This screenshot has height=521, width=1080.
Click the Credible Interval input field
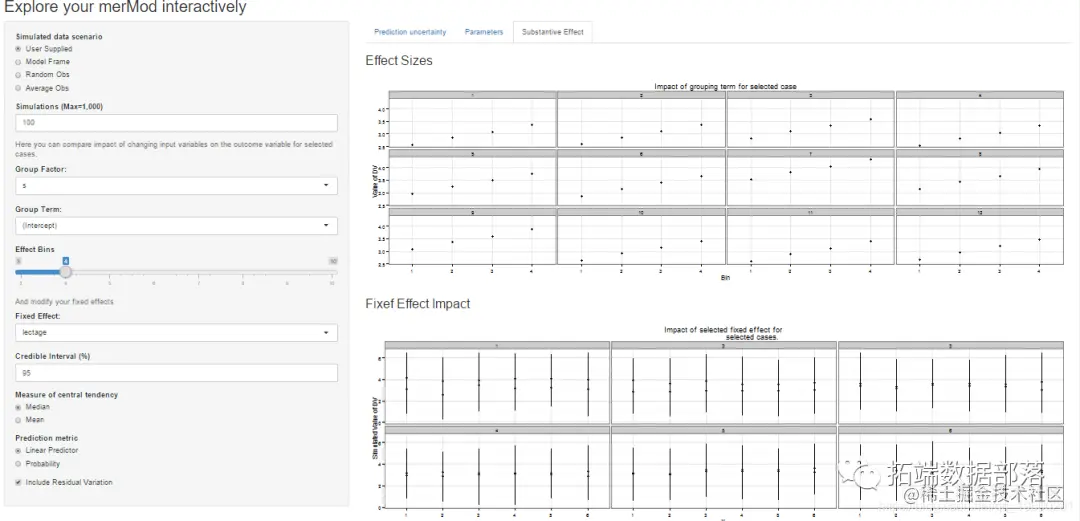[176, 373]
